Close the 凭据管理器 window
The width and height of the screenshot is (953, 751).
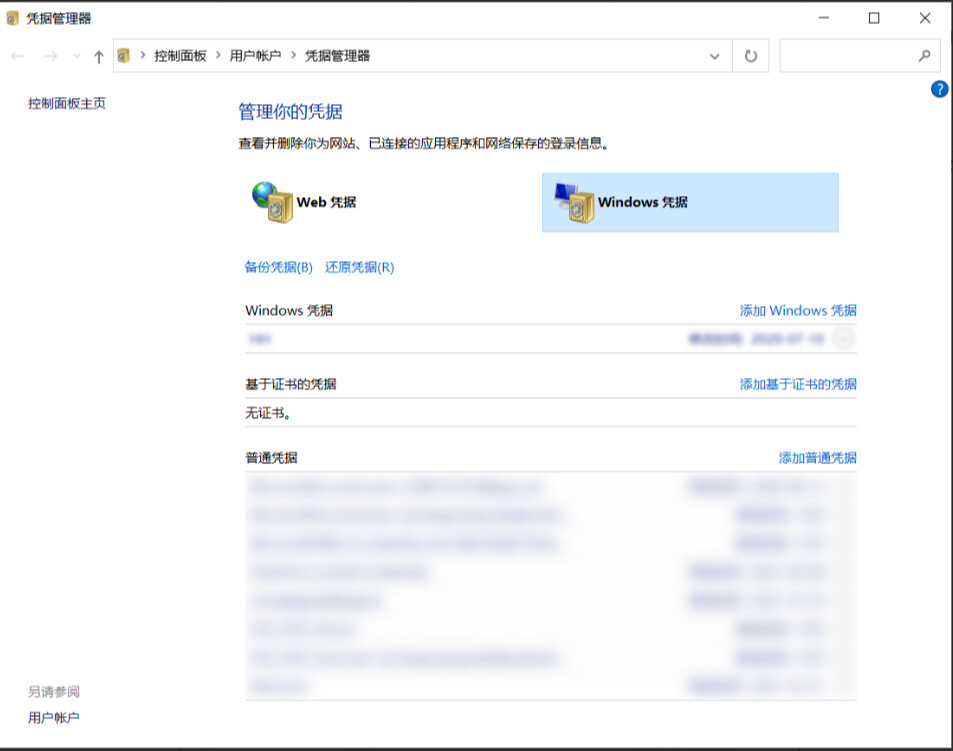[x=925, y=18]
